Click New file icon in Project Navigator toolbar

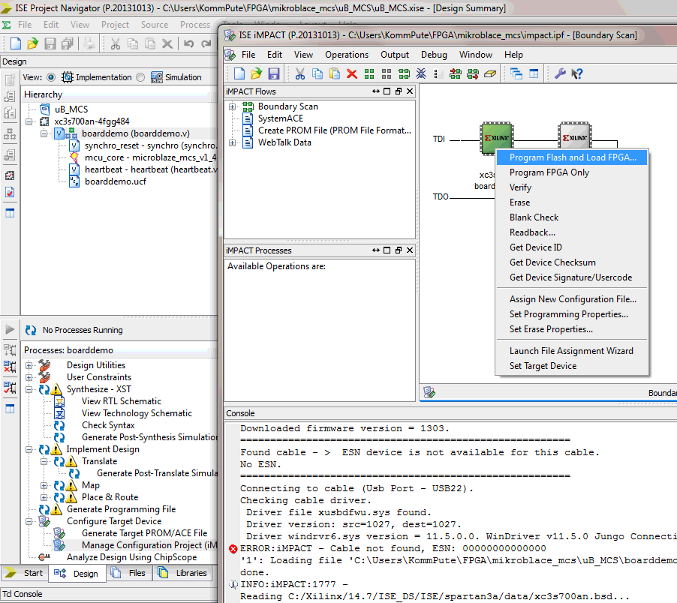(16, 44)
